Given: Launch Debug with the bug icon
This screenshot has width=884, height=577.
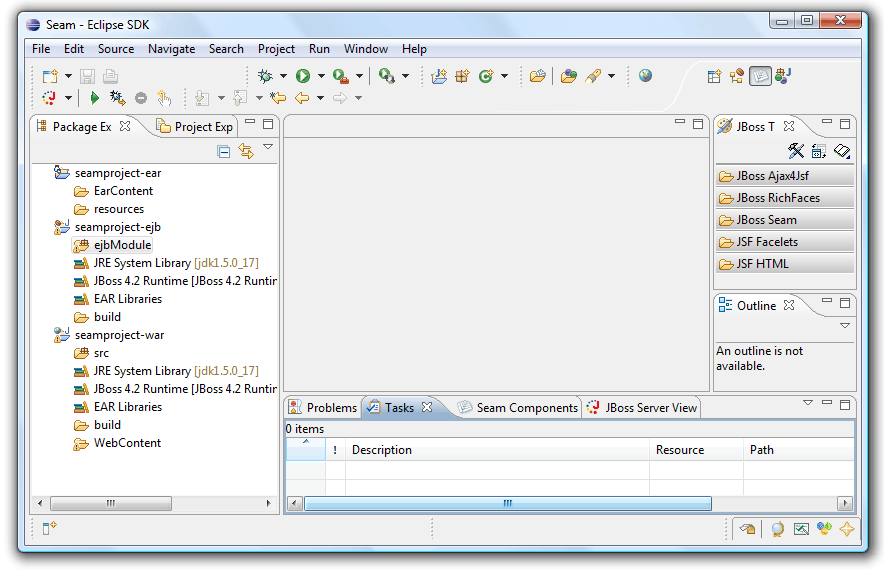Looking at the screenshot, I should coord(264,76).
